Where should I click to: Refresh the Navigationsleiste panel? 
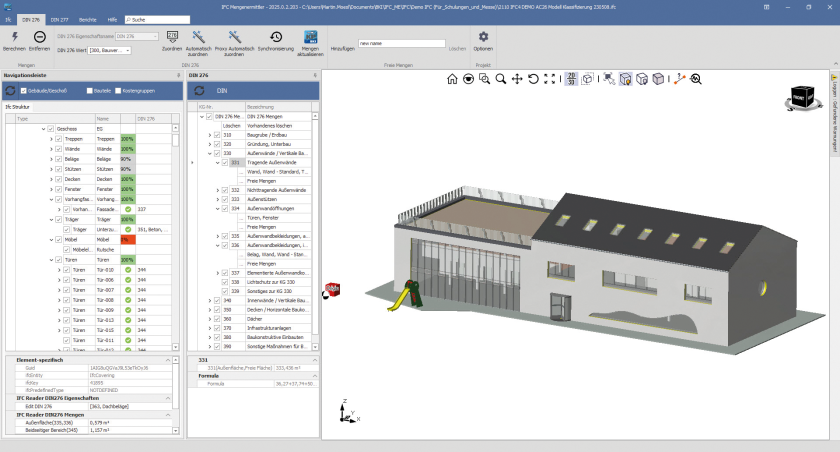coord(10,91)
